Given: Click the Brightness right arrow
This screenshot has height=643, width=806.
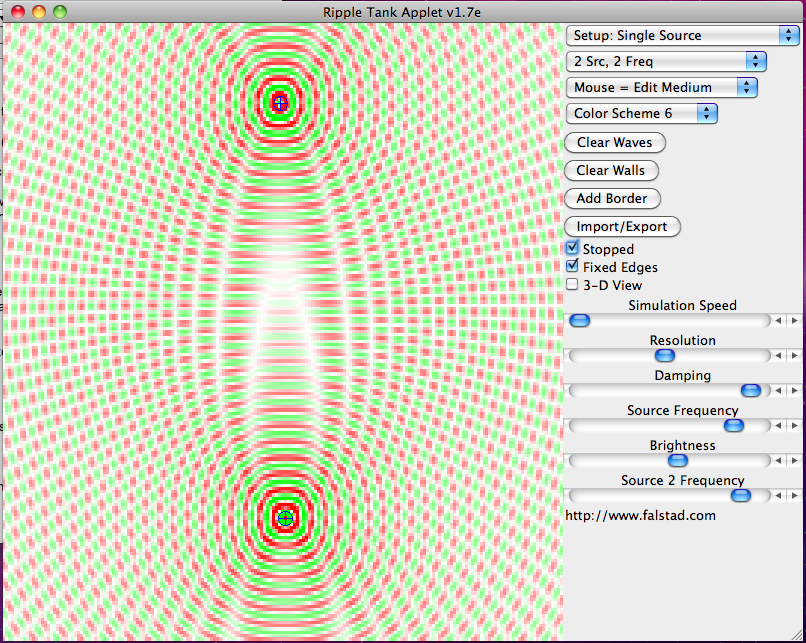Looking at the screenshot, I should (795, 461).
